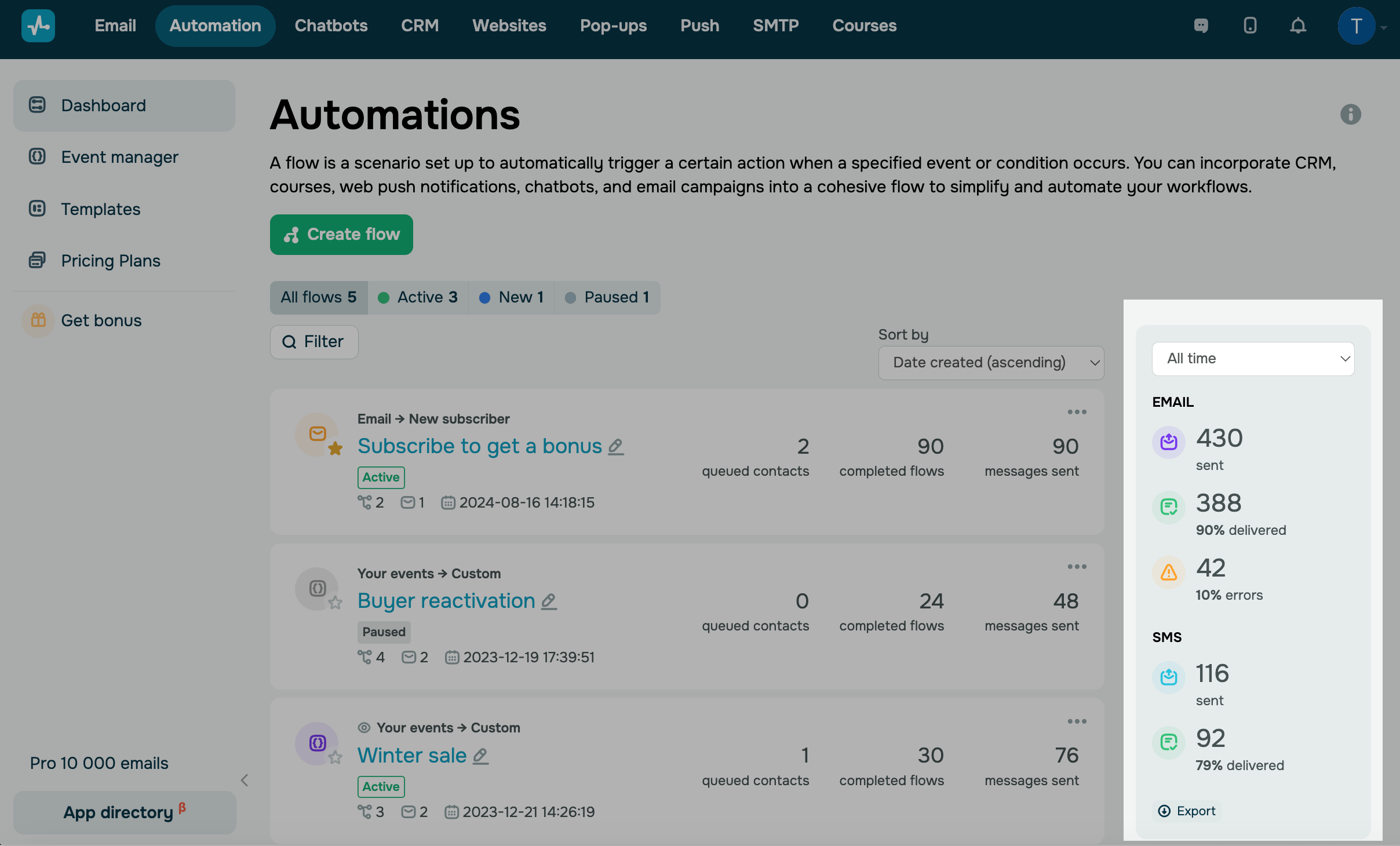Screen dimensions: 1400x846
Task: Click the notifications bell icon
Action: coord(1298,26)
